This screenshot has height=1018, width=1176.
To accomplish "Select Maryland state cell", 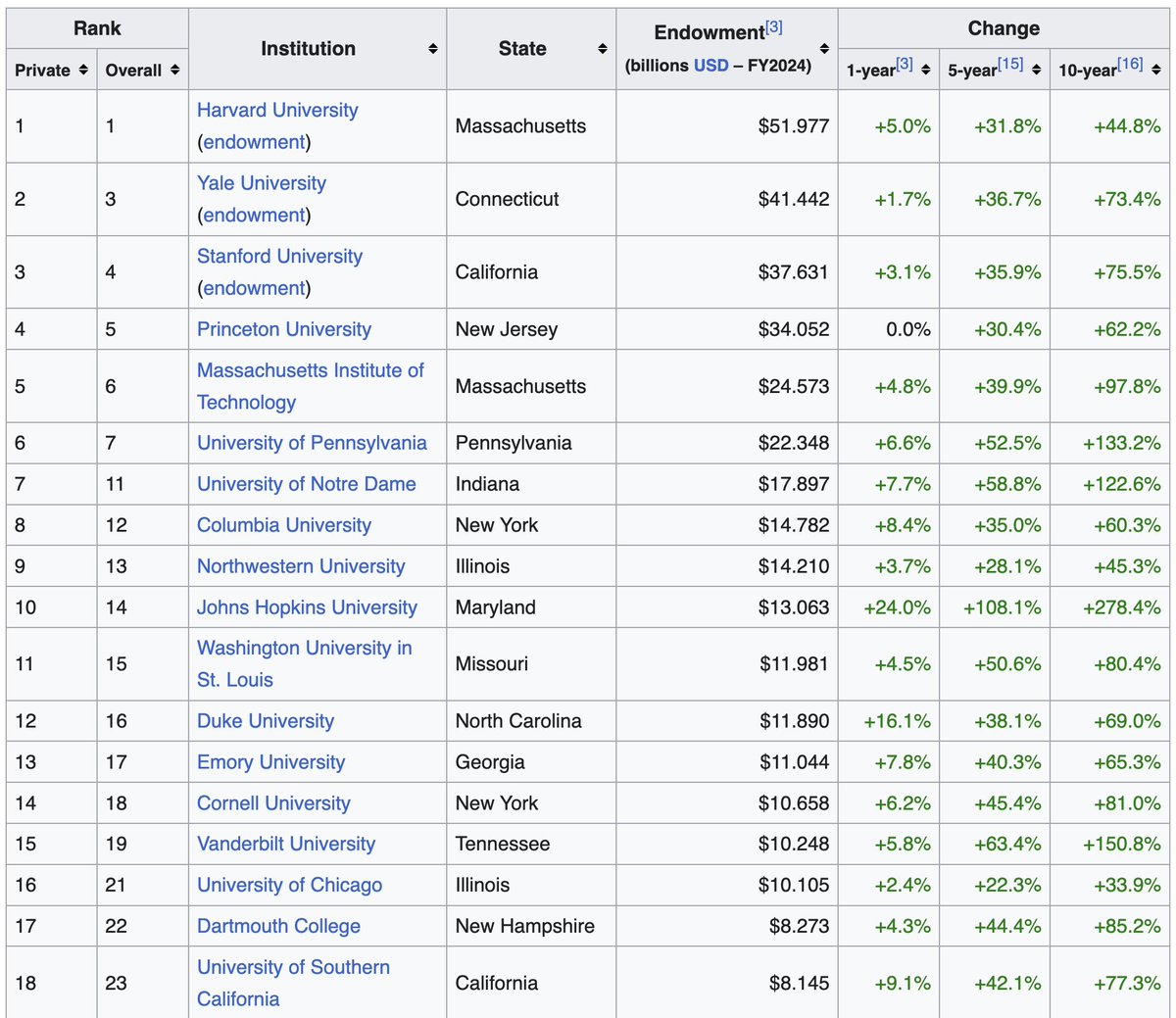I will coord(531,607).
